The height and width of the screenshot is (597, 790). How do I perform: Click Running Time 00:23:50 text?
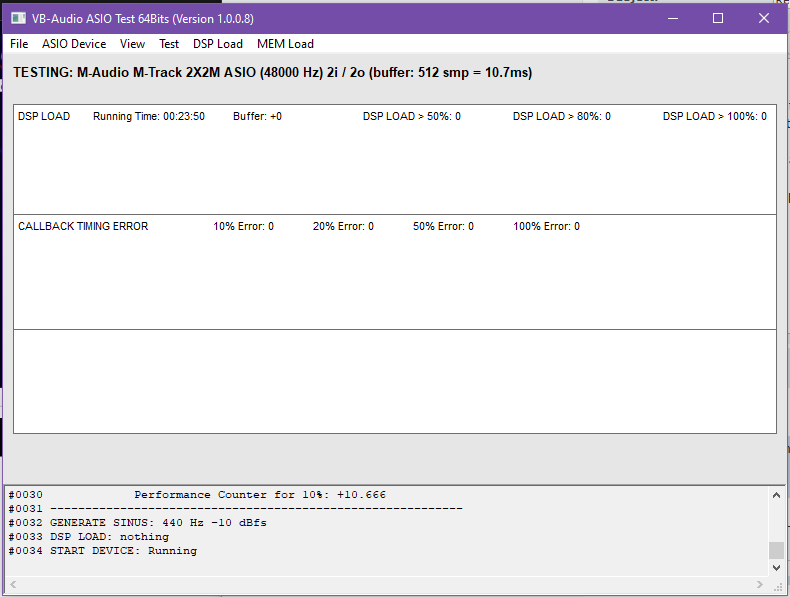[x=149, y=116]
